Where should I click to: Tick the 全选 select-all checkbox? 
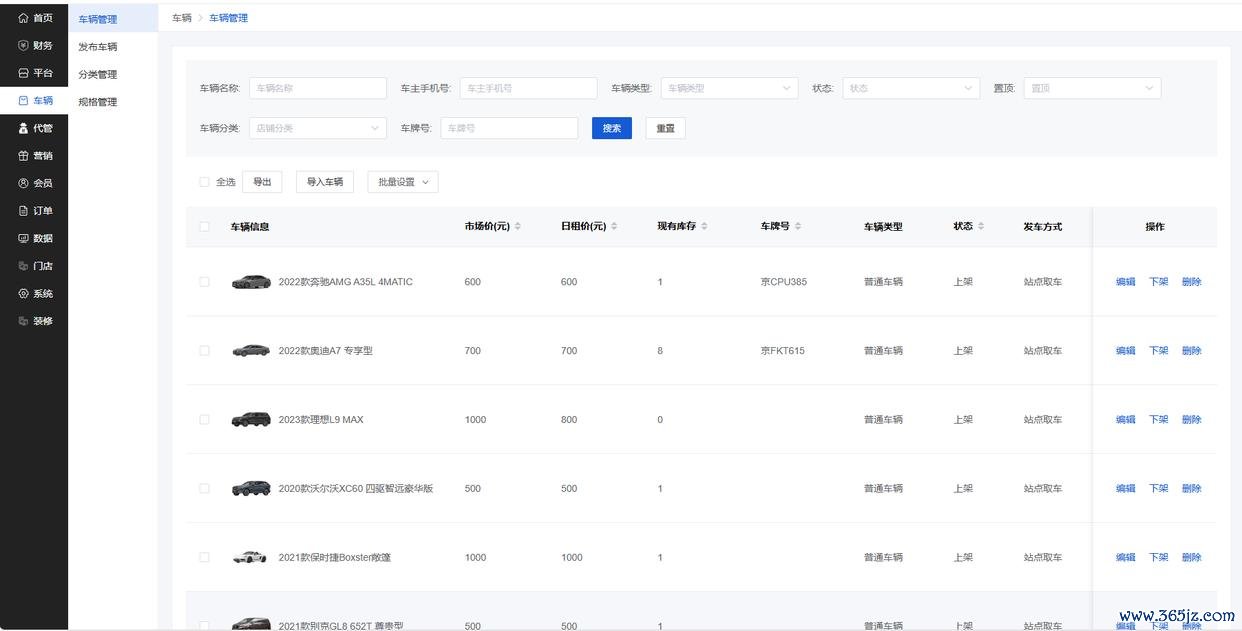[204, 182]
